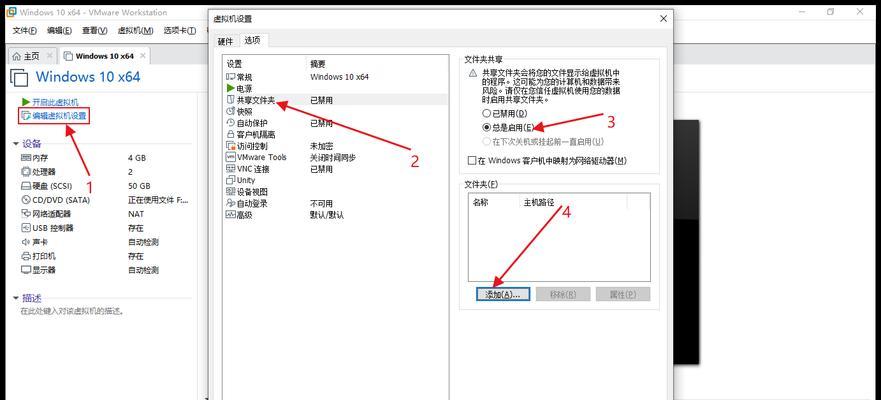
Task: Select the 设备视图 appliance view row
Action: [335, 192]
